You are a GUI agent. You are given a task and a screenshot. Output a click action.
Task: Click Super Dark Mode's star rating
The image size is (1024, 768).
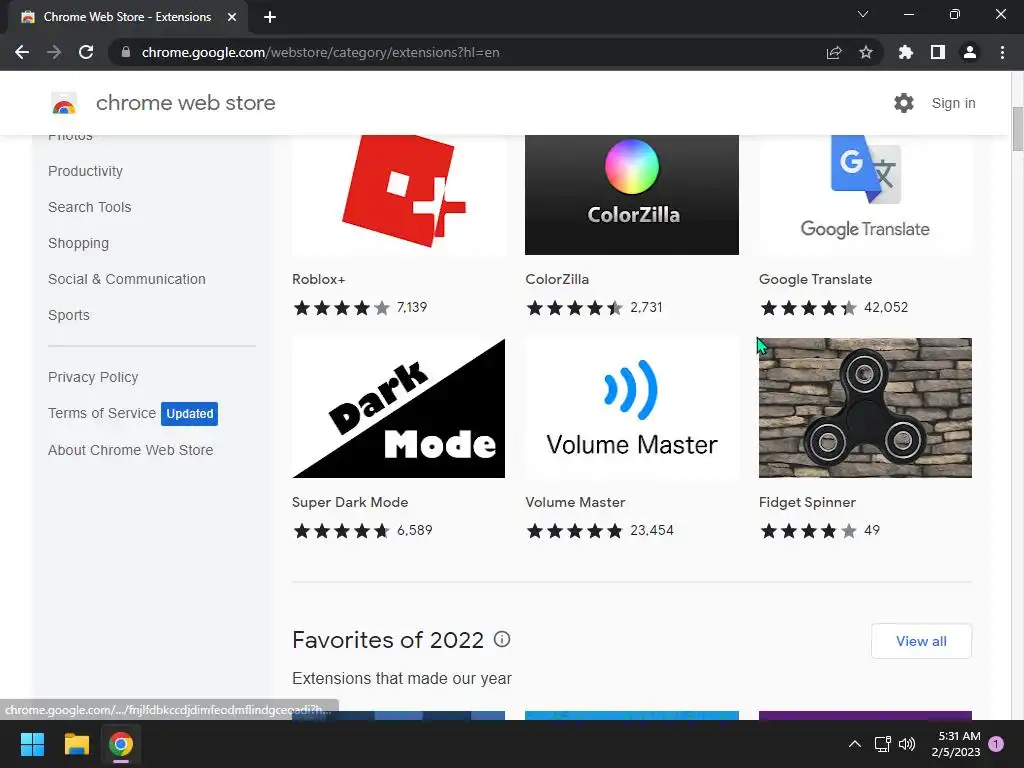(342, 531)
